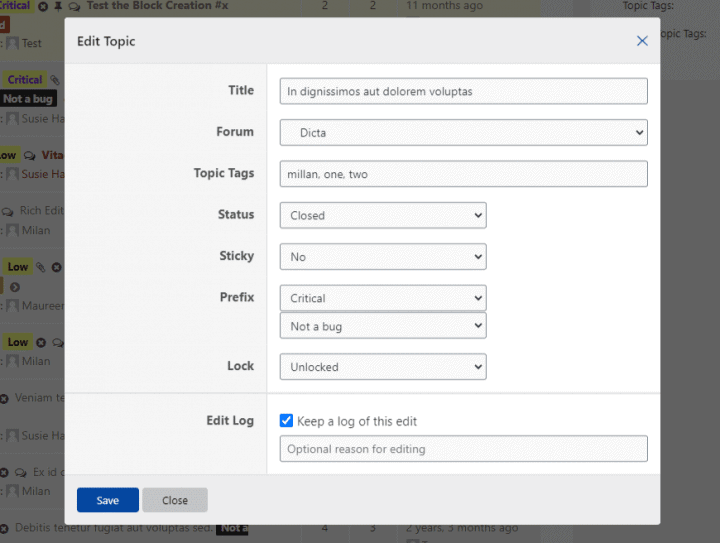Click Milan's avatar under Rich Edit topic

click(13, 230)
